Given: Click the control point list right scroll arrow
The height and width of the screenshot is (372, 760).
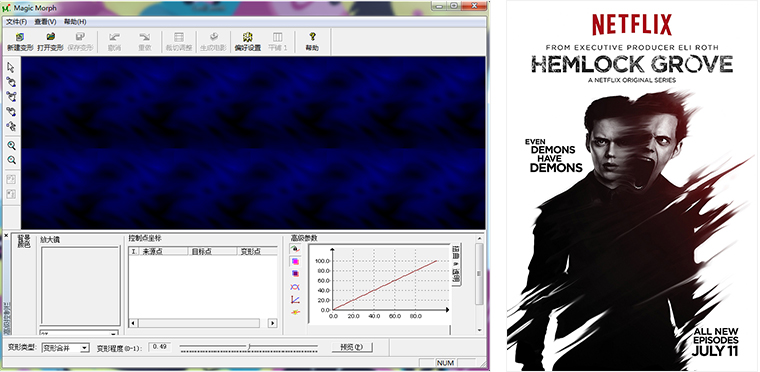Looking at the screenshot, I should click(x=273, y=323).
